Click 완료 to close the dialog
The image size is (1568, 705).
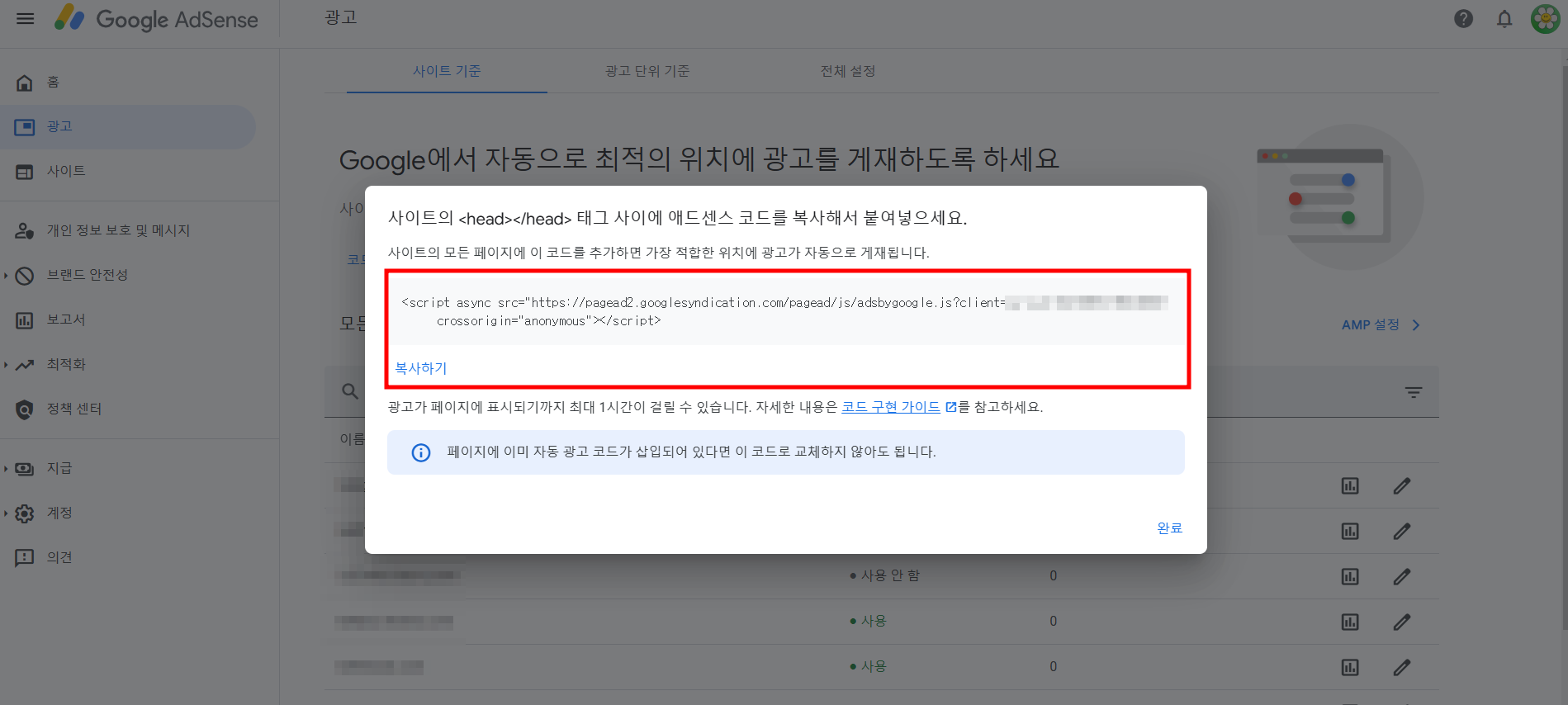(x=1169, y=528)
